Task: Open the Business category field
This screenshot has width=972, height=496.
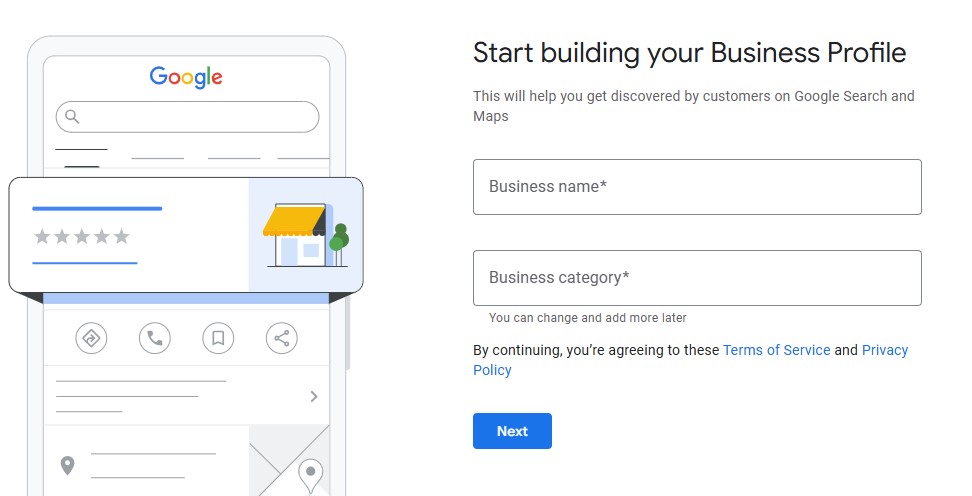Action: pos(697,278)
